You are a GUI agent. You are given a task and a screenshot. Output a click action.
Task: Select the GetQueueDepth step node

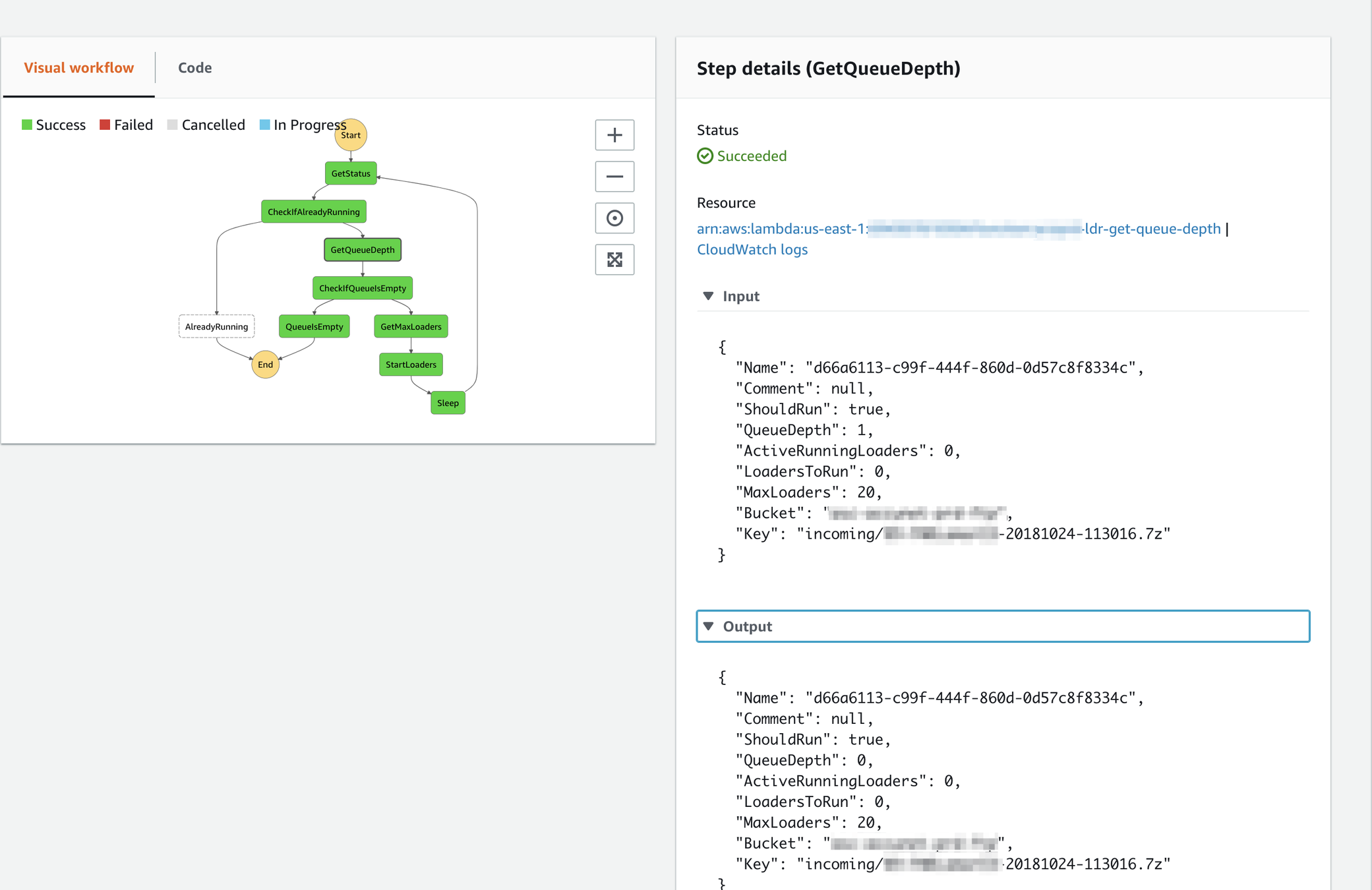[363, 250]
